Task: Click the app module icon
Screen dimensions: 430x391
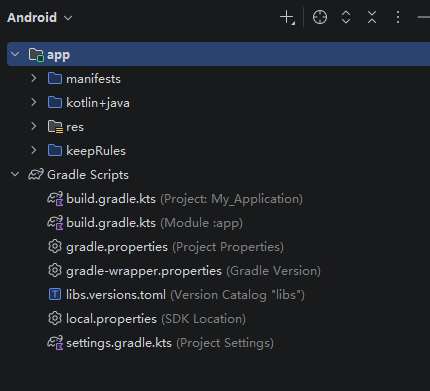Action: point(36,55)
